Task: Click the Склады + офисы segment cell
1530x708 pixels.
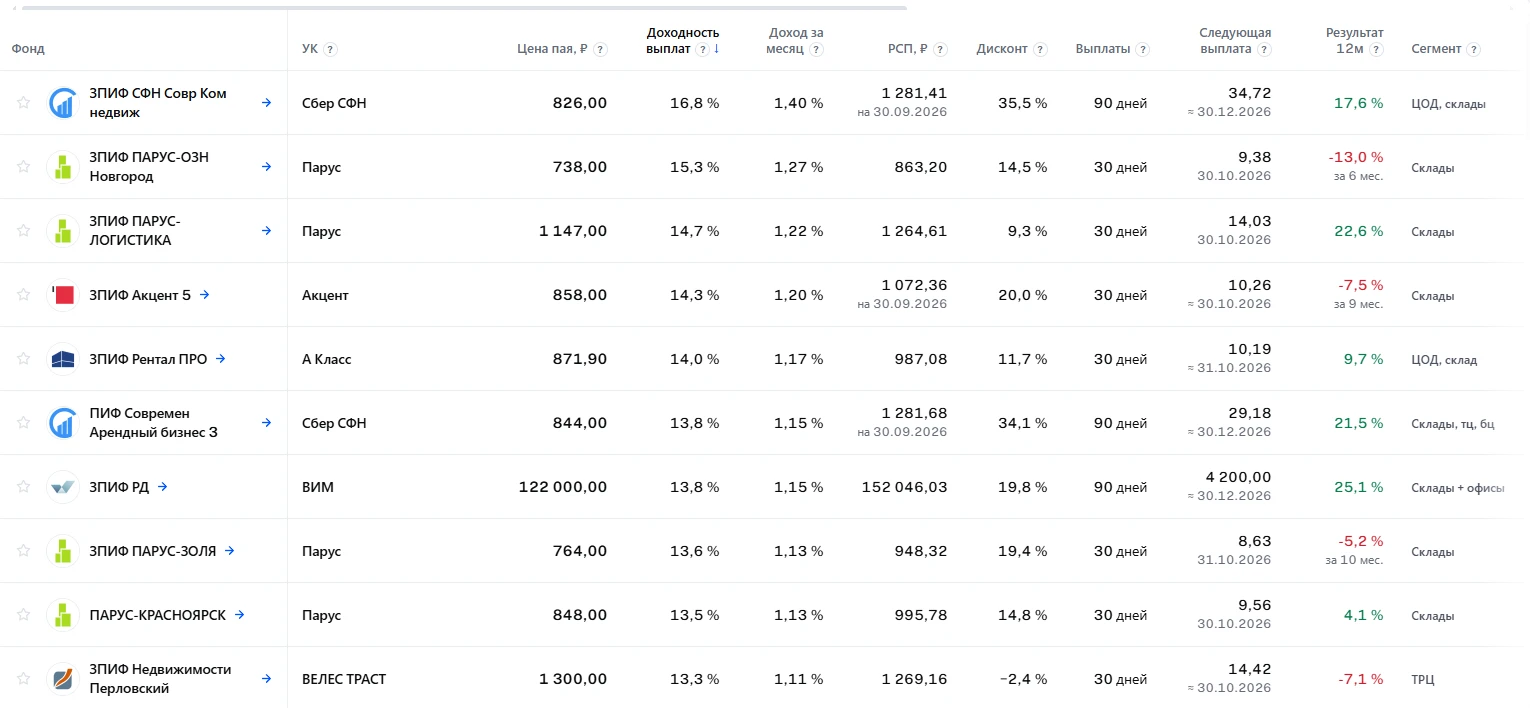Action: [1457, 487]
